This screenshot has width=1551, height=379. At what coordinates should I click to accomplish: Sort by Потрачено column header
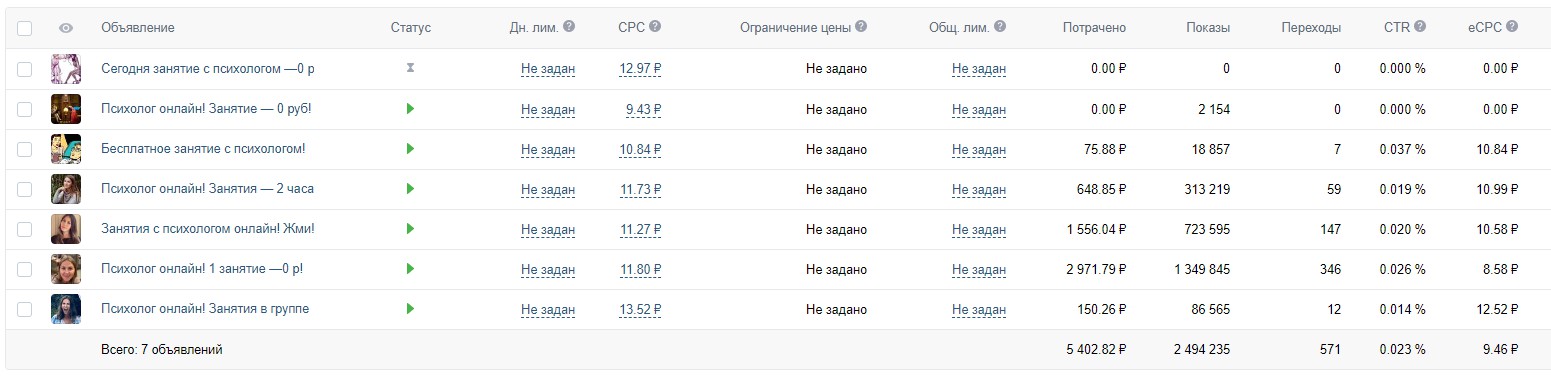[x=1094, y=28]
